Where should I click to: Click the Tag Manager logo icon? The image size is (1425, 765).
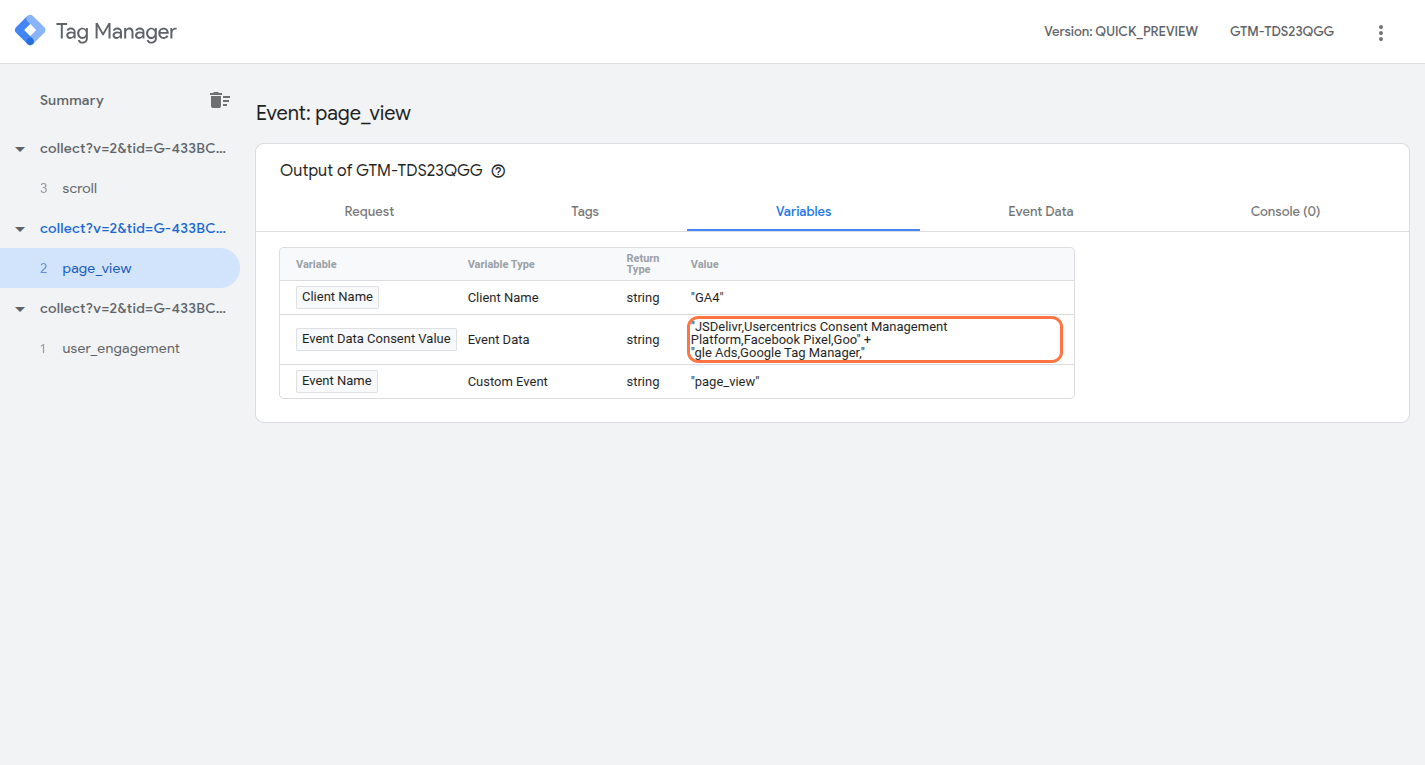[x=30, y=31]
